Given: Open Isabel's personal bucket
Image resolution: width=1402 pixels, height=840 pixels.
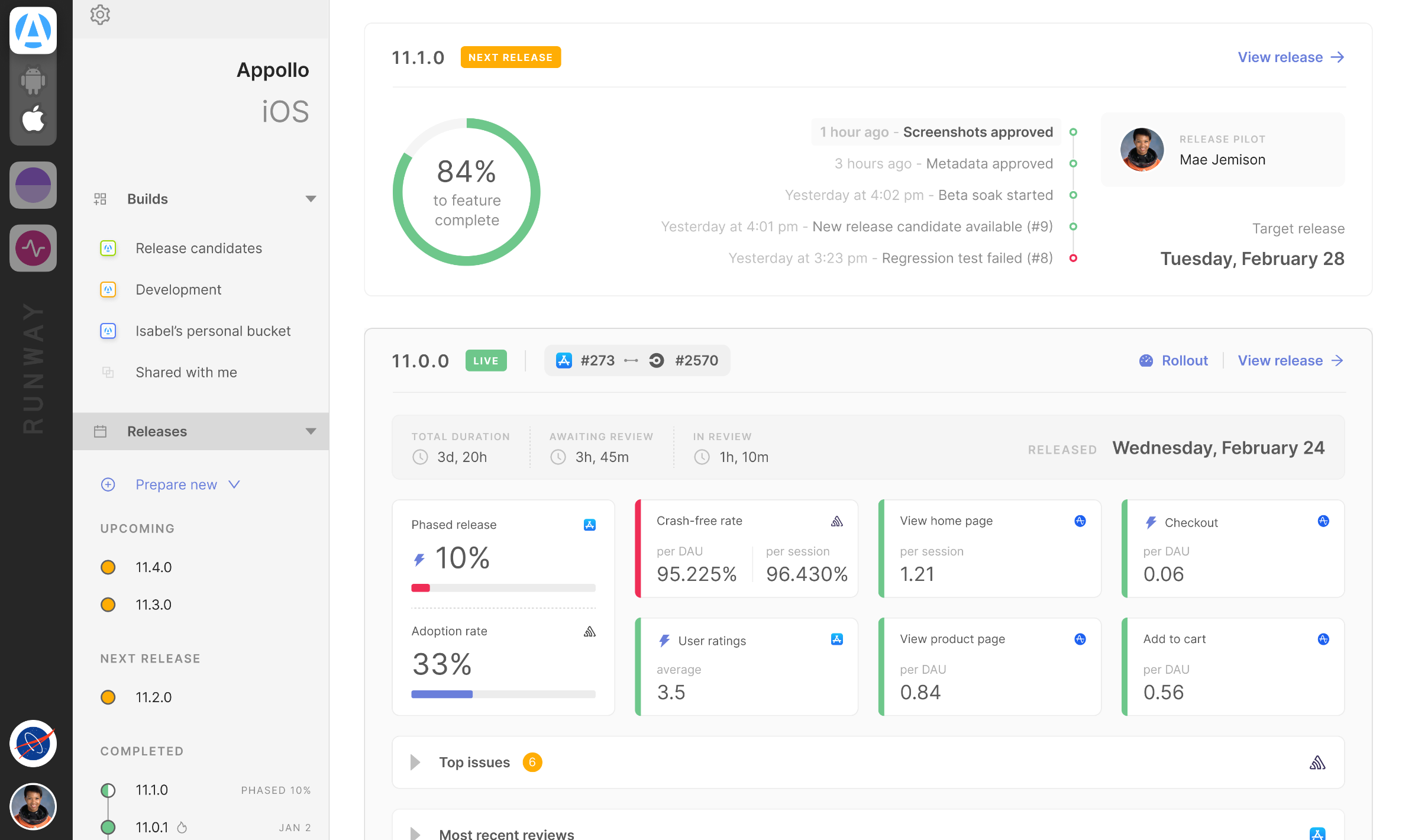Looking at the screenshot, I should 212,331.
